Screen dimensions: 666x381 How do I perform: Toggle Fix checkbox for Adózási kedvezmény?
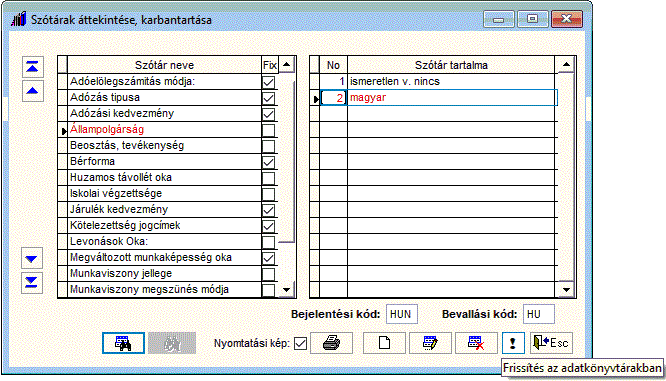point(268,114)
